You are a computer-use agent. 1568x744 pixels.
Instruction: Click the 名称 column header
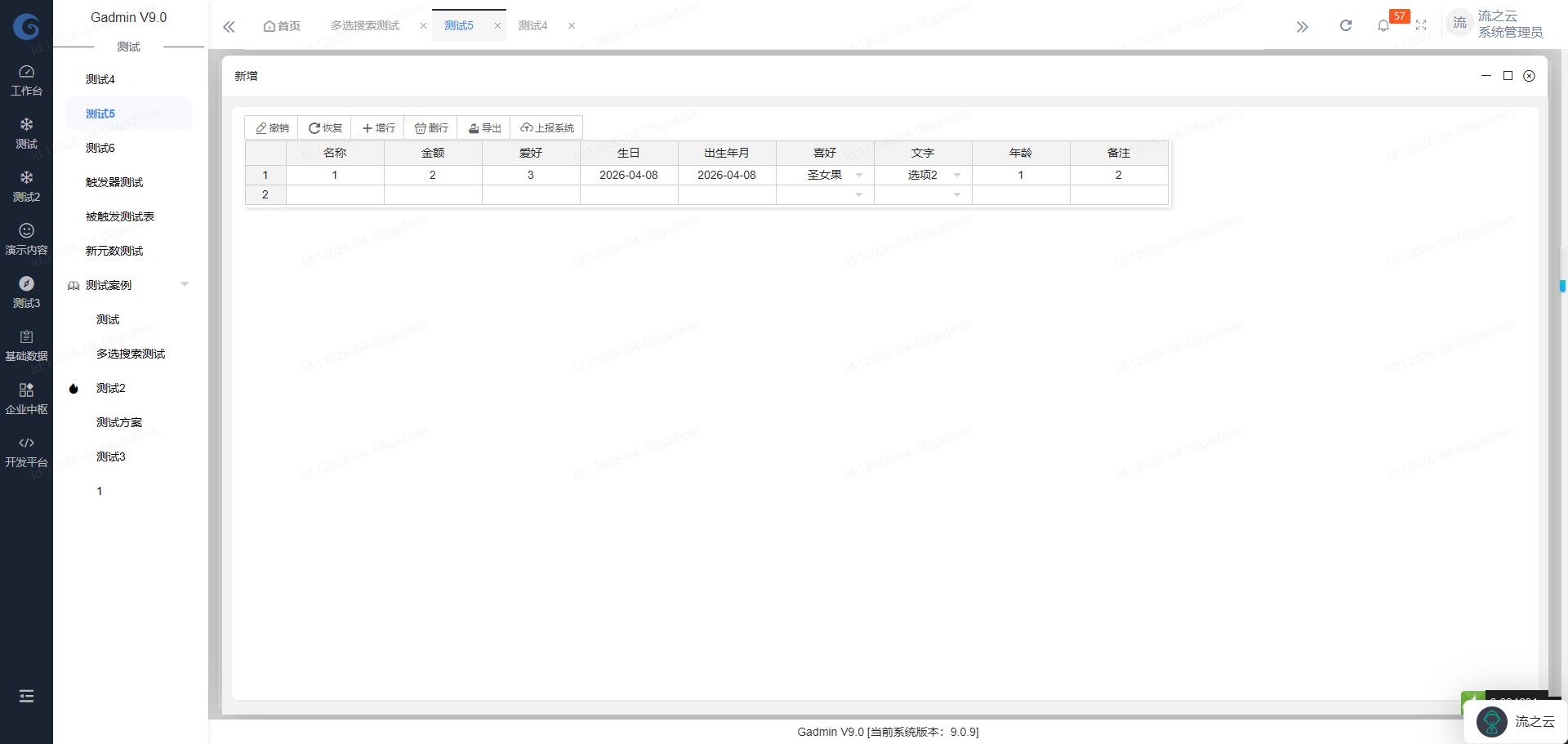335,153
